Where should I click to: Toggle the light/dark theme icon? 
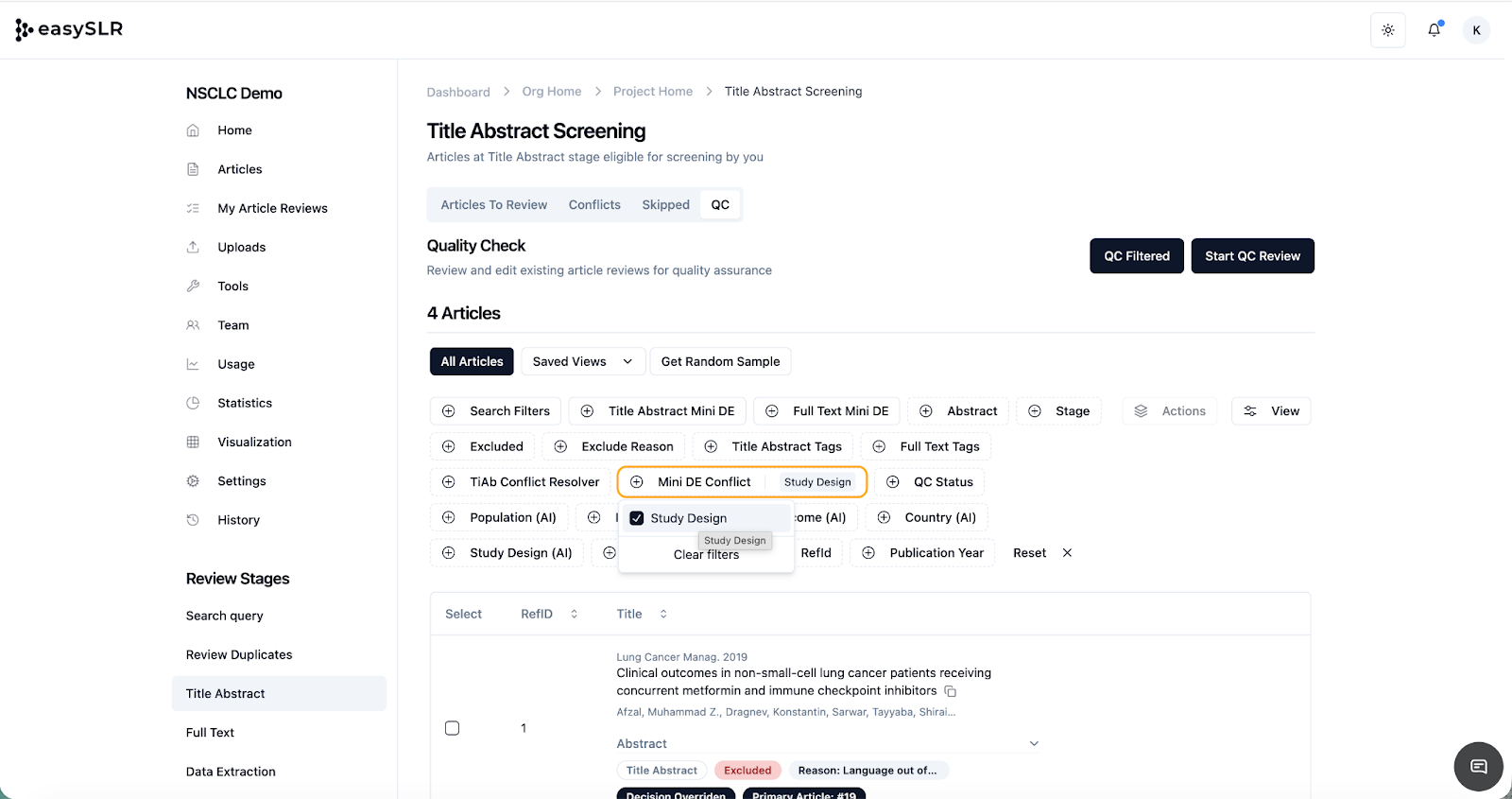point(1387,30)
